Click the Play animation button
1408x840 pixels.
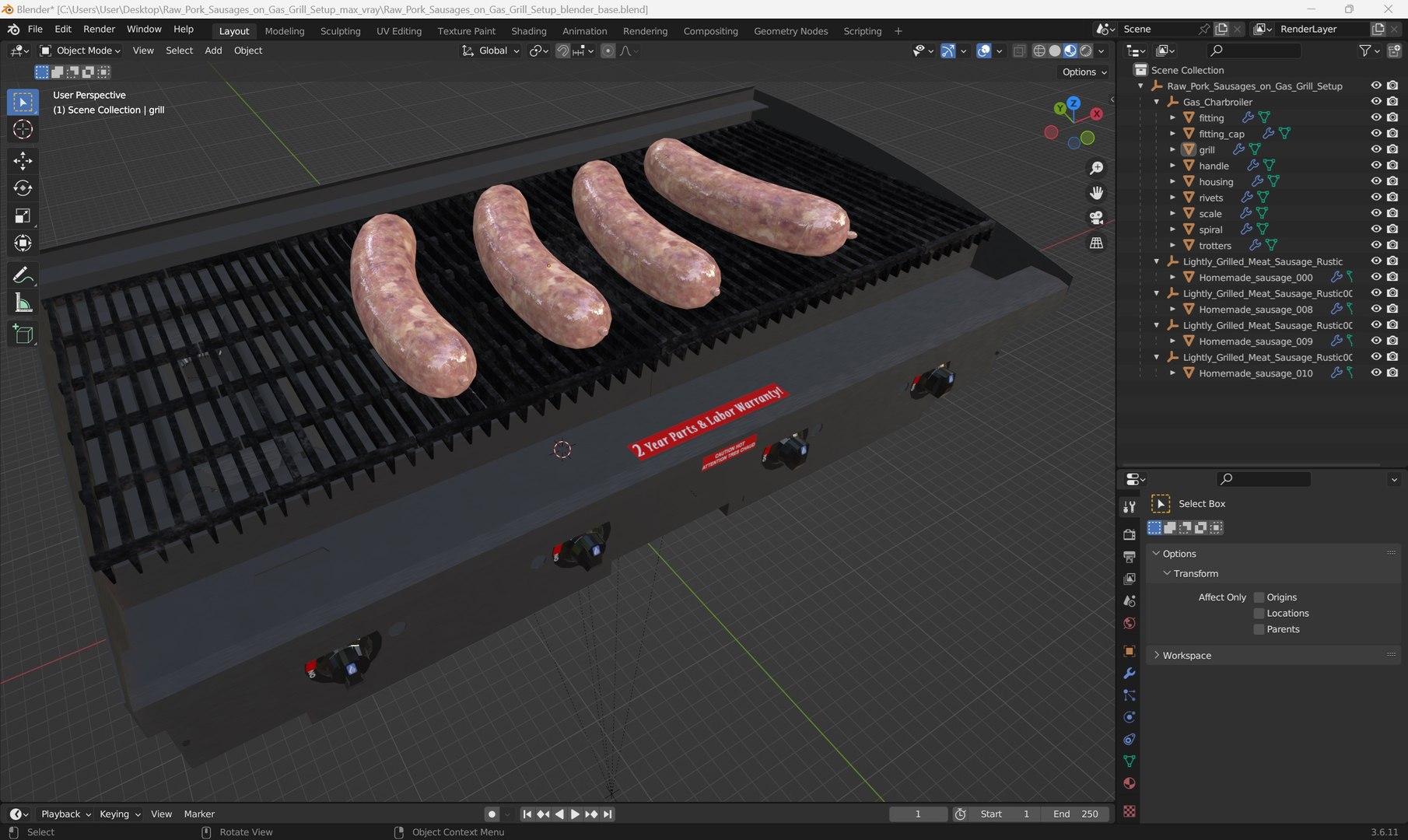(575, 814)
